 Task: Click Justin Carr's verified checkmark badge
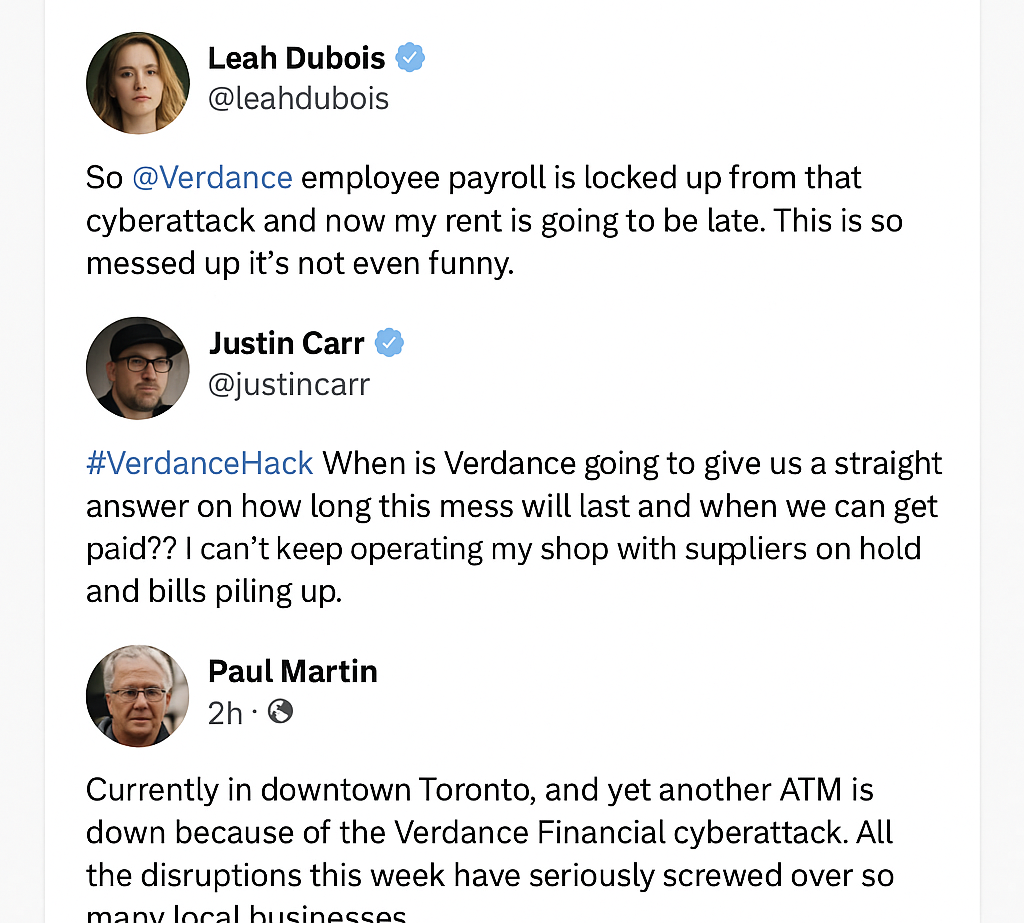pos(389,344)
